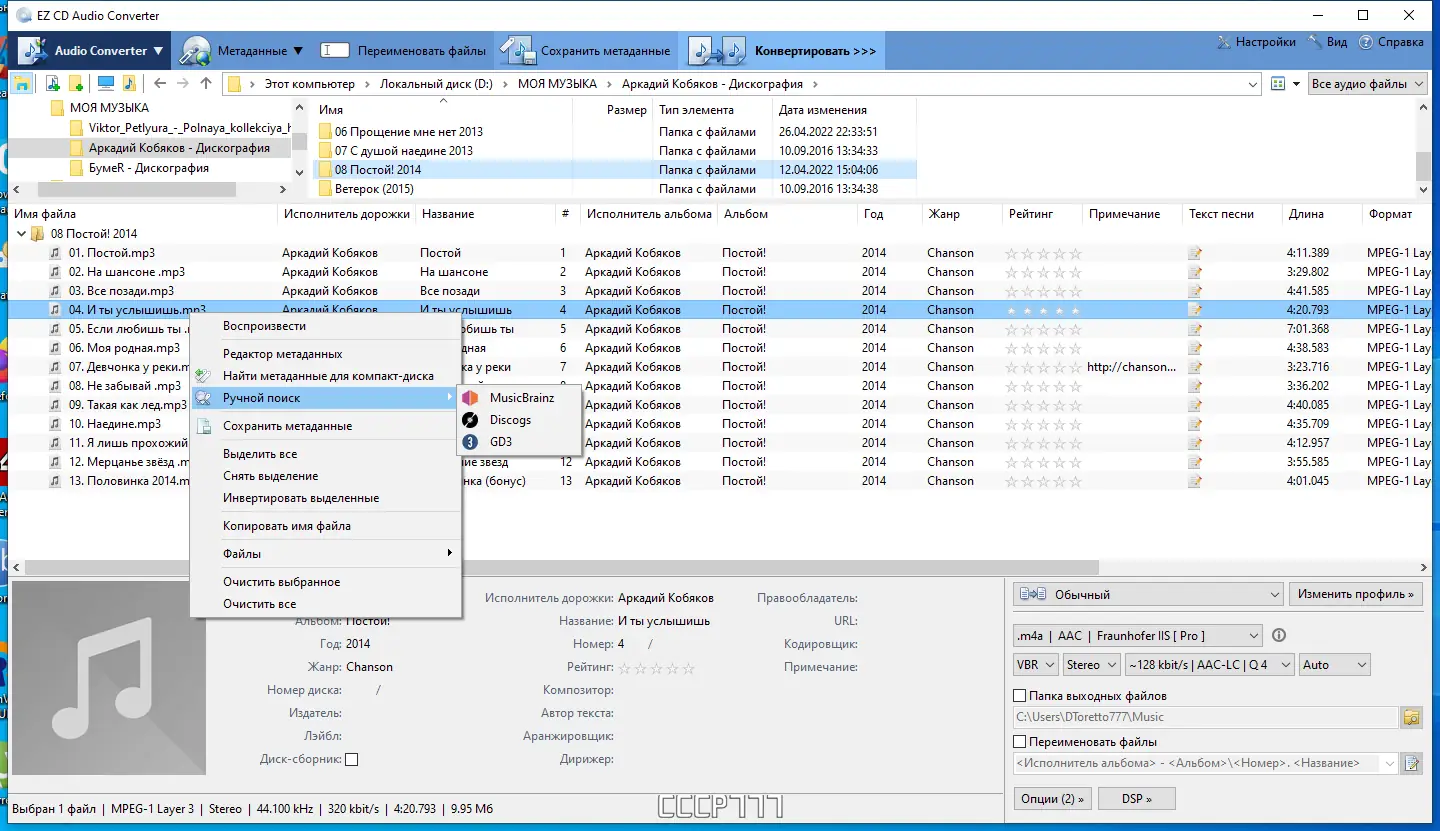This screenshot has height=831, width=1440.
Task: Toggle the Диск-сборник checkbox
Action: 352,759
